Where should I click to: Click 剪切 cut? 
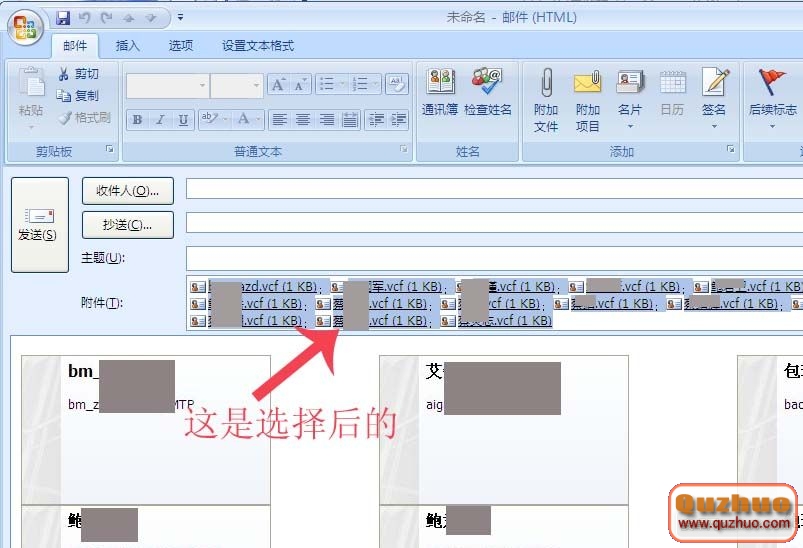pyautogui.click(x=78, y=74)
